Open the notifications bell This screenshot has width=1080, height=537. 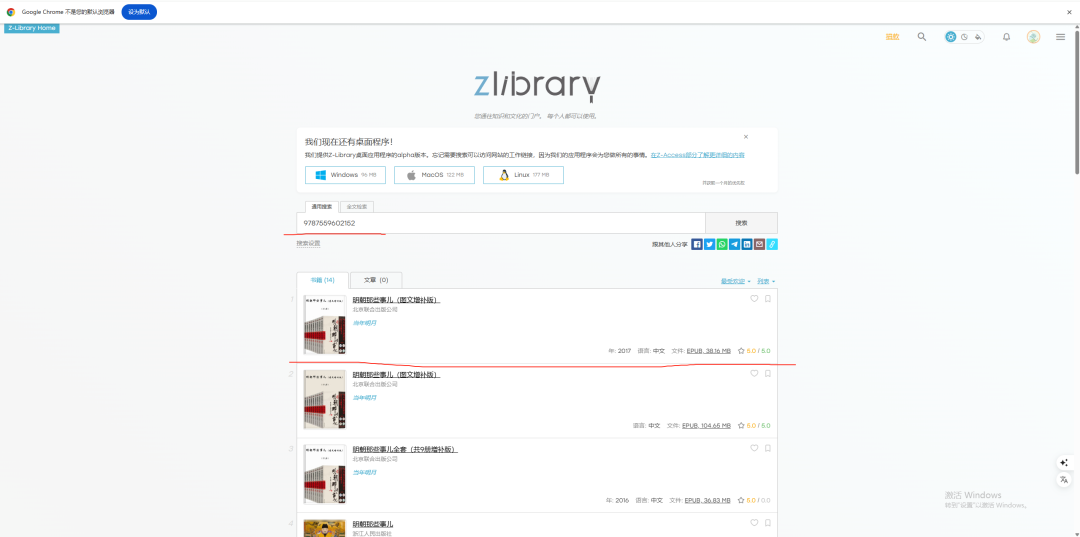(x=1006, y=37)
